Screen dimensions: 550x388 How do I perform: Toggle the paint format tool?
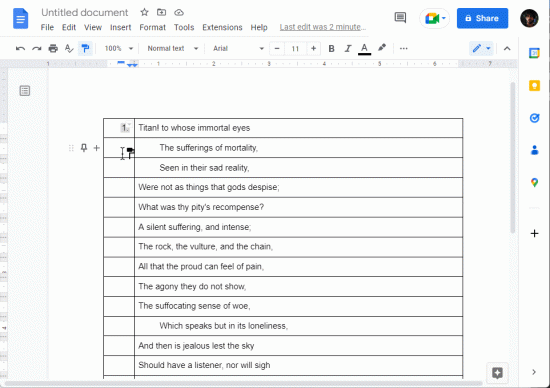pos(85,48)
